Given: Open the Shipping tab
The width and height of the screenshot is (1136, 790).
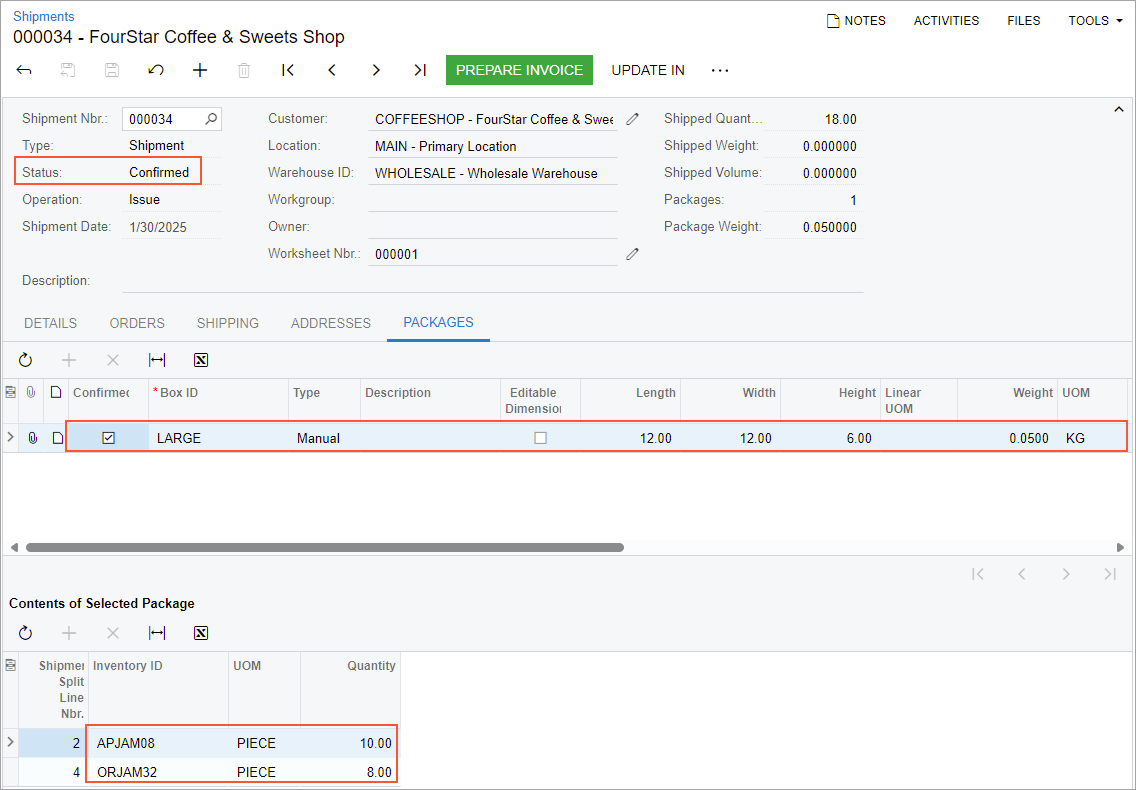Looking at the screenshot, I should (227, 323).
